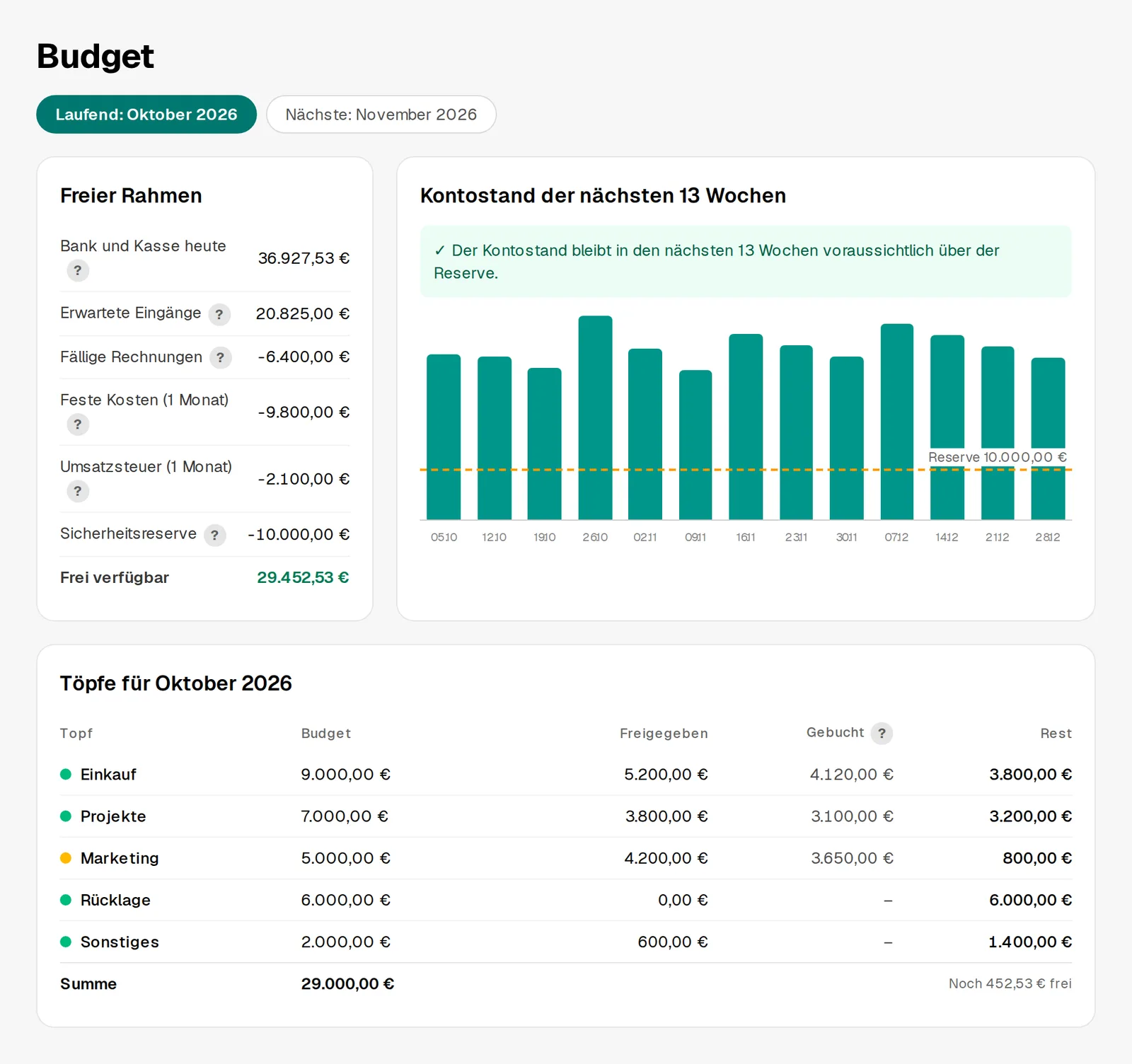Select the chart bar for week 09.11
This screenshot has height=1064, width=1132.
point(695,445)
